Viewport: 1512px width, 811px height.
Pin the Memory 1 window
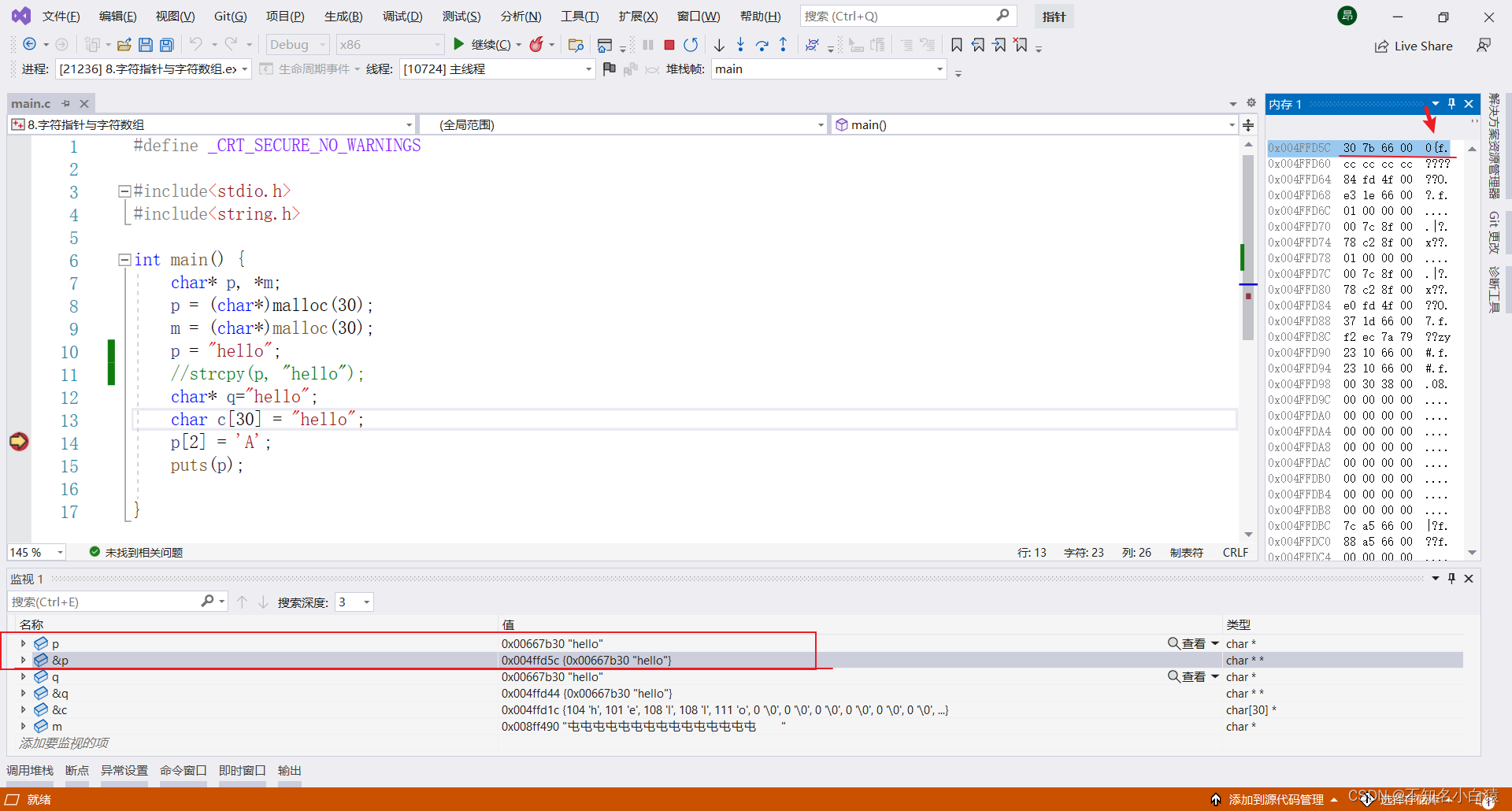tap(1452, 104)
